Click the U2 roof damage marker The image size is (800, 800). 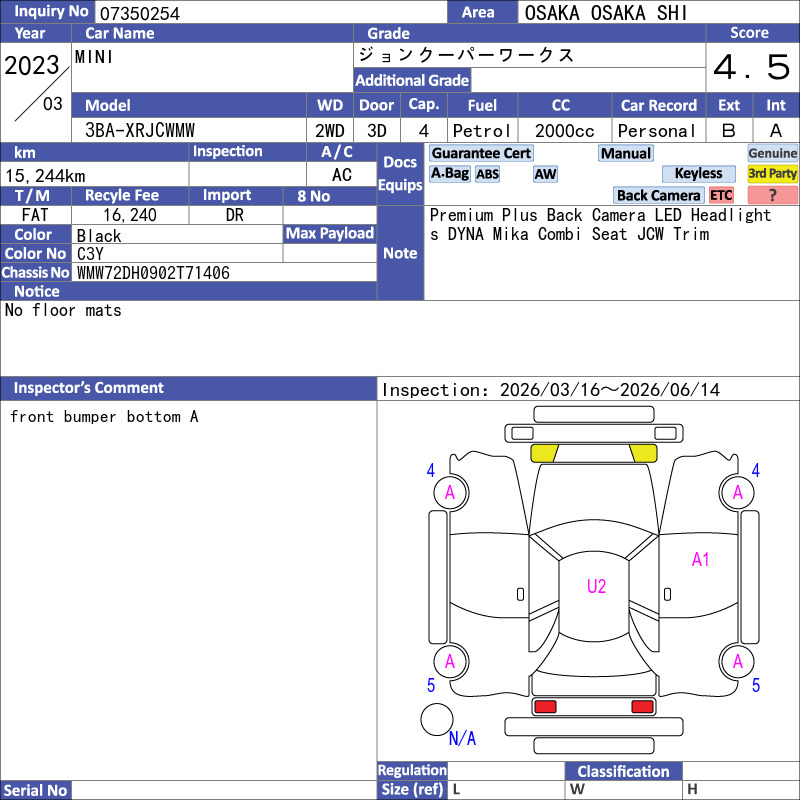pos(596,586)
